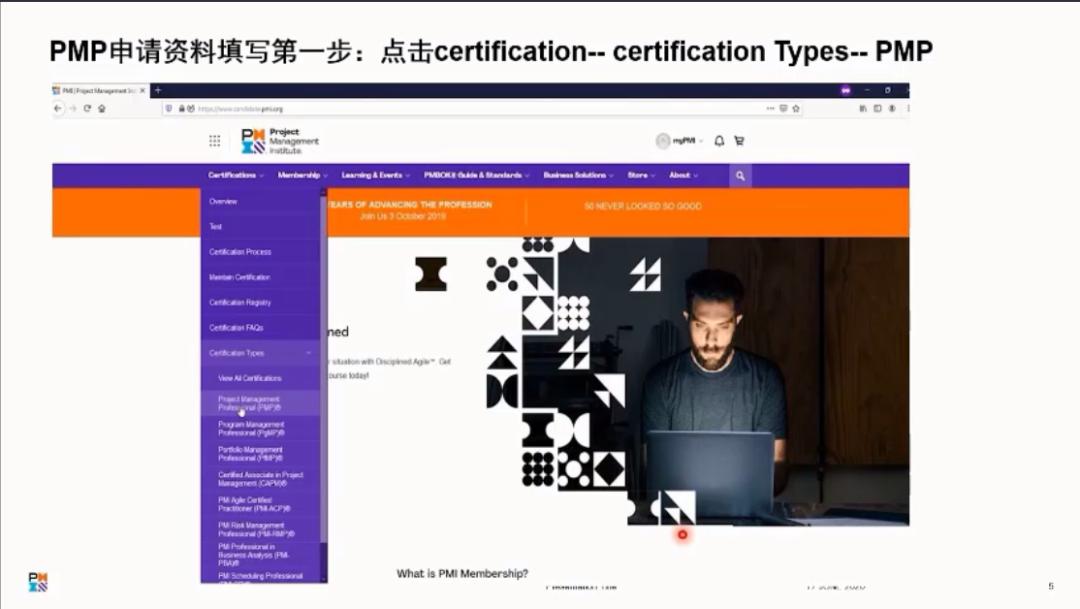
Task: Click the browser reload icon
Action: (87, 108)
